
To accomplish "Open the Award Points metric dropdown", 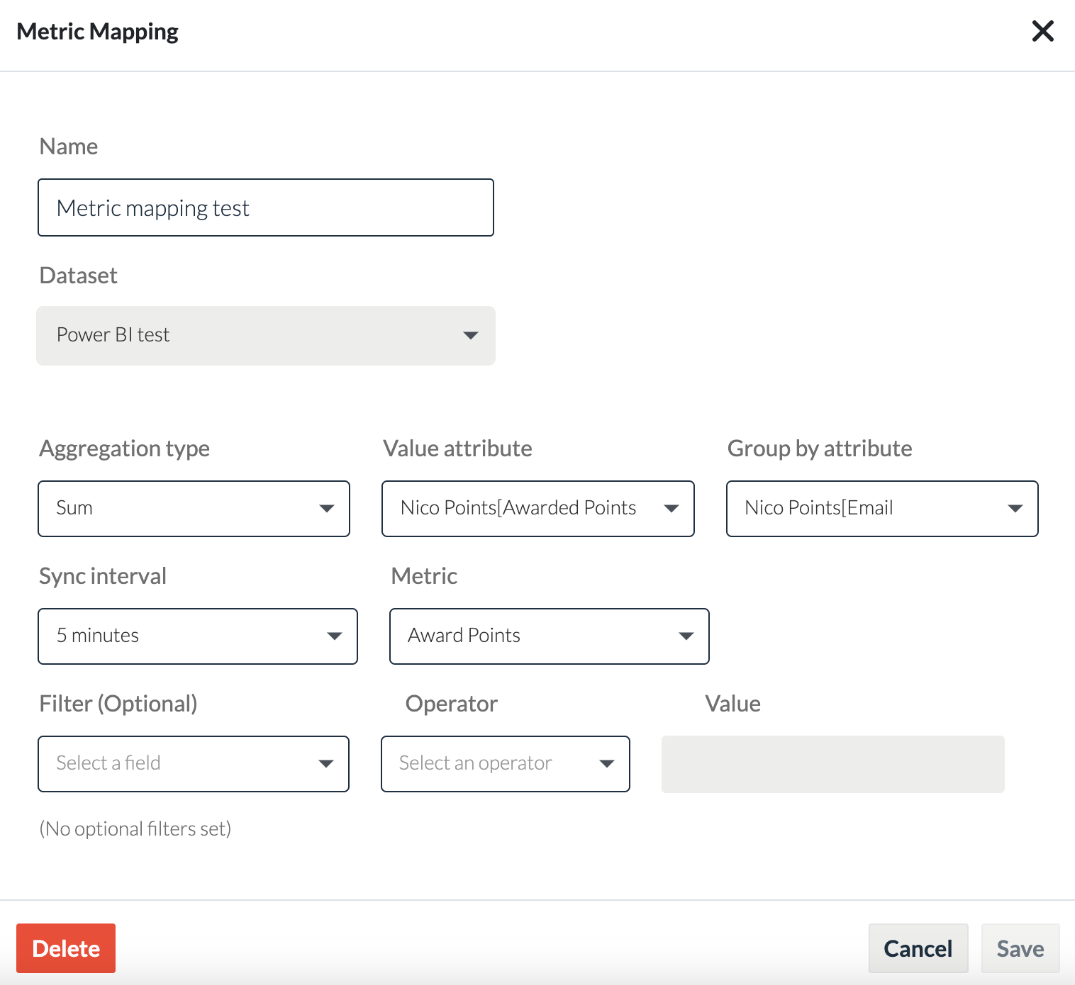I will [x=549, y=636].
